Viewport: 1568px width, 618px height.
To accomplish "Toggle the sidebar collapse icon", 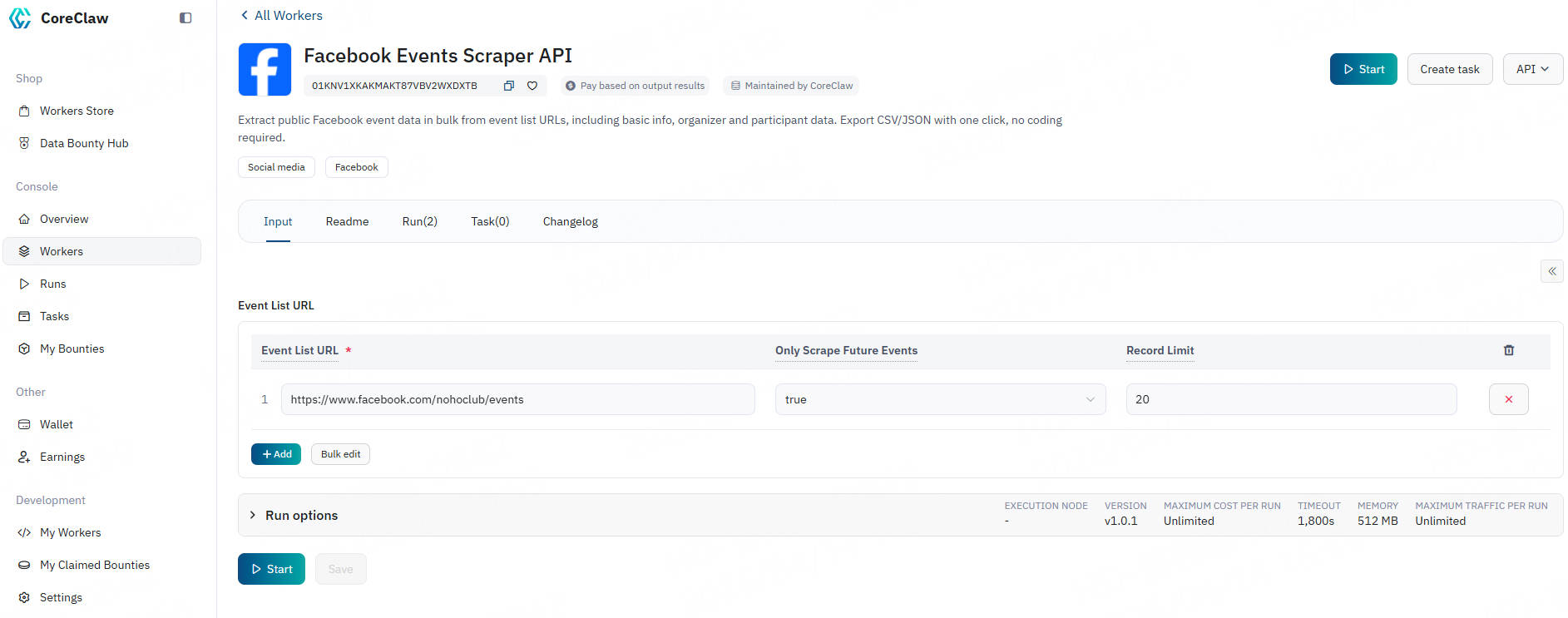I will tap(185, 18).
